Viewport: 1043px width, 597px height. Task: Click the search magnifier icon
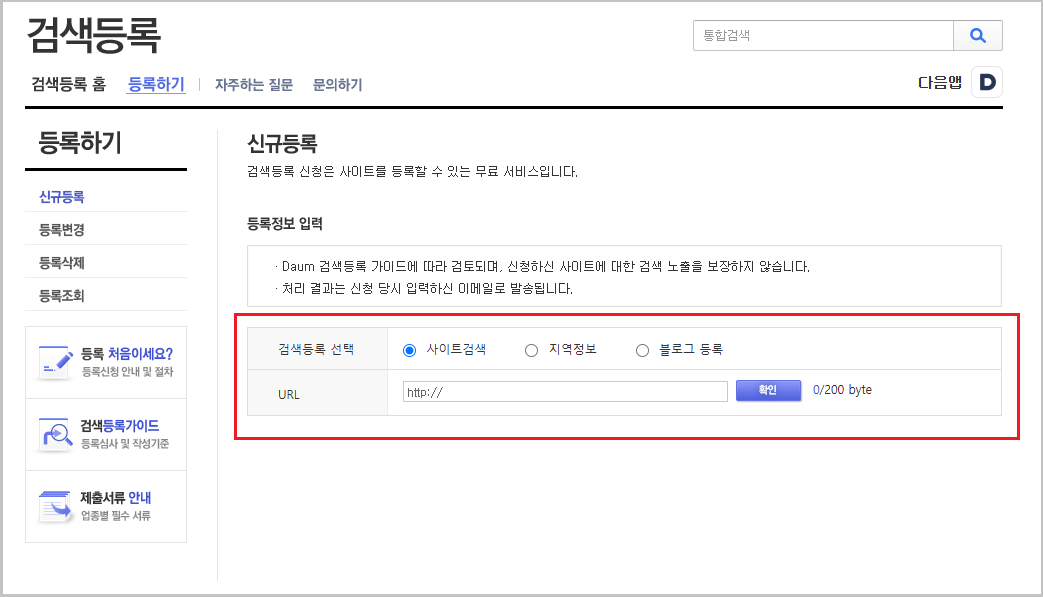coord(978,35)
